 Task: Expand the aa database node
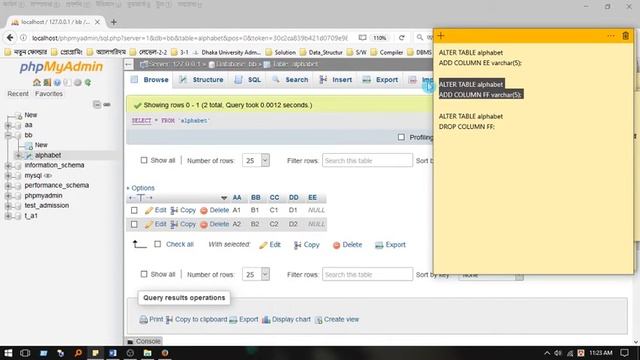8,125
